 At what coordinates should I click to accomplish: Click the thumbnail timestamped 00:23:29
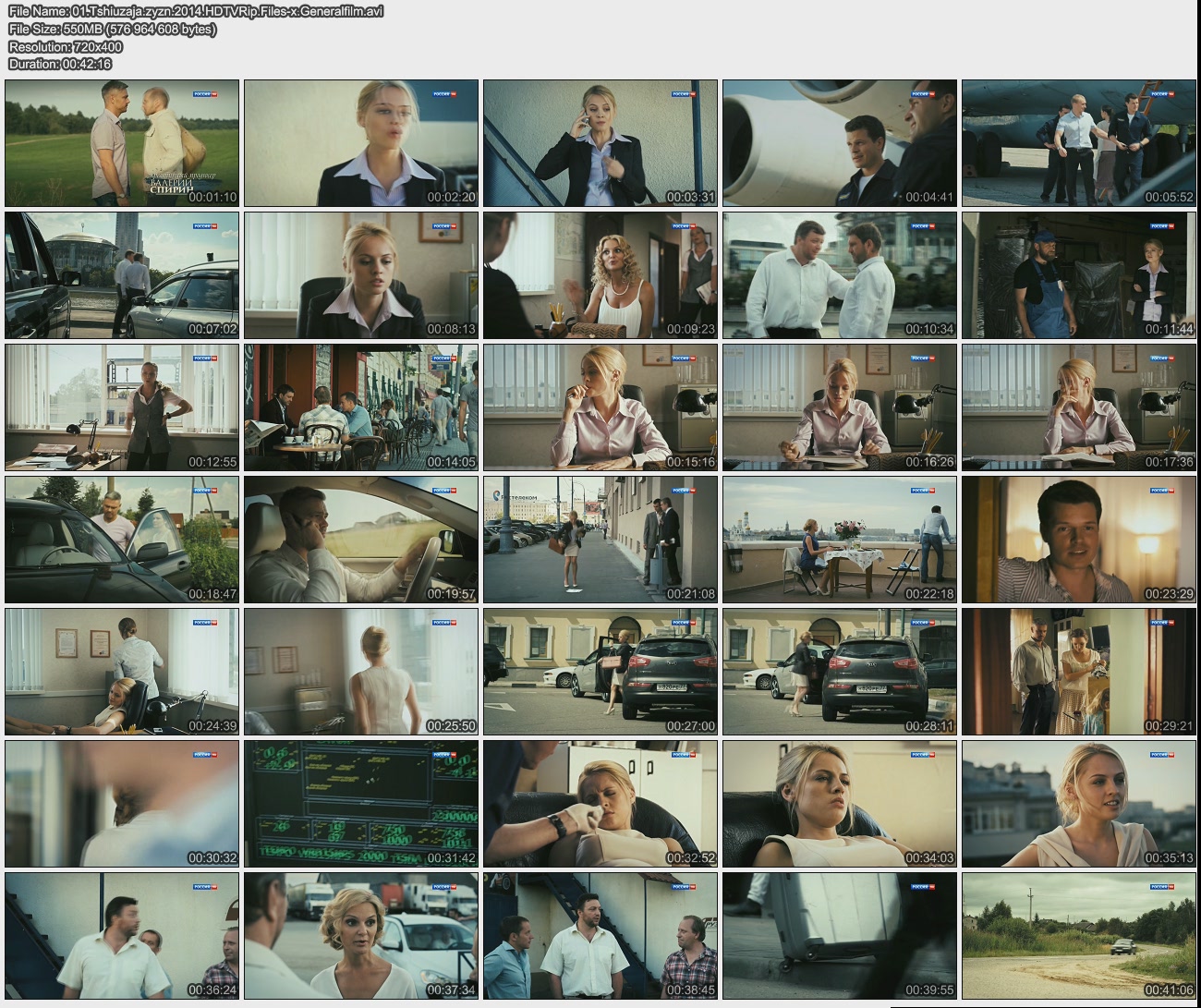point(1079,540)
